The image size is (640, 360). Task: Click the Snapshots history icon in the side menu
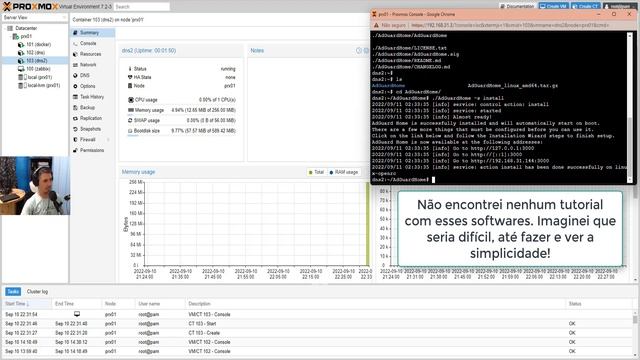pos(75,129)
